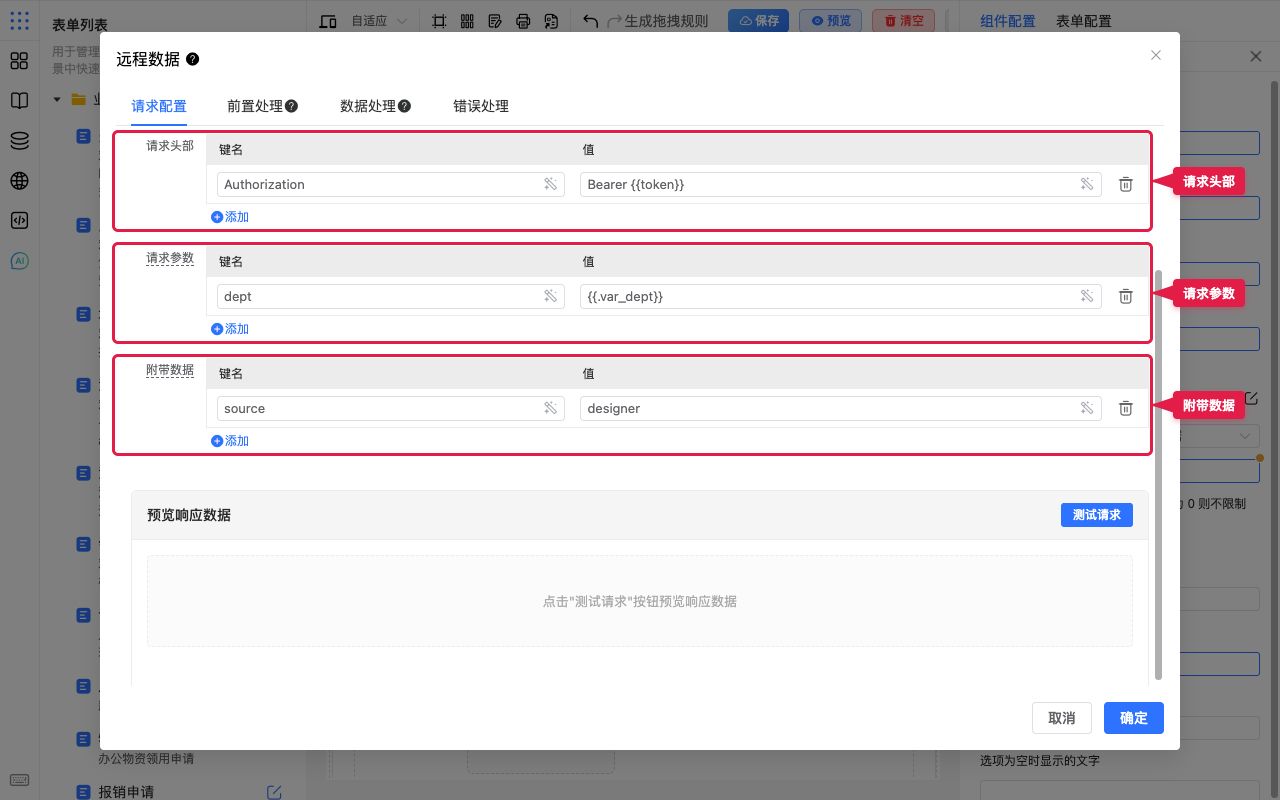Open the grid dashboard icon in left sidebar
1280x800 pixels.
(19, 61)
